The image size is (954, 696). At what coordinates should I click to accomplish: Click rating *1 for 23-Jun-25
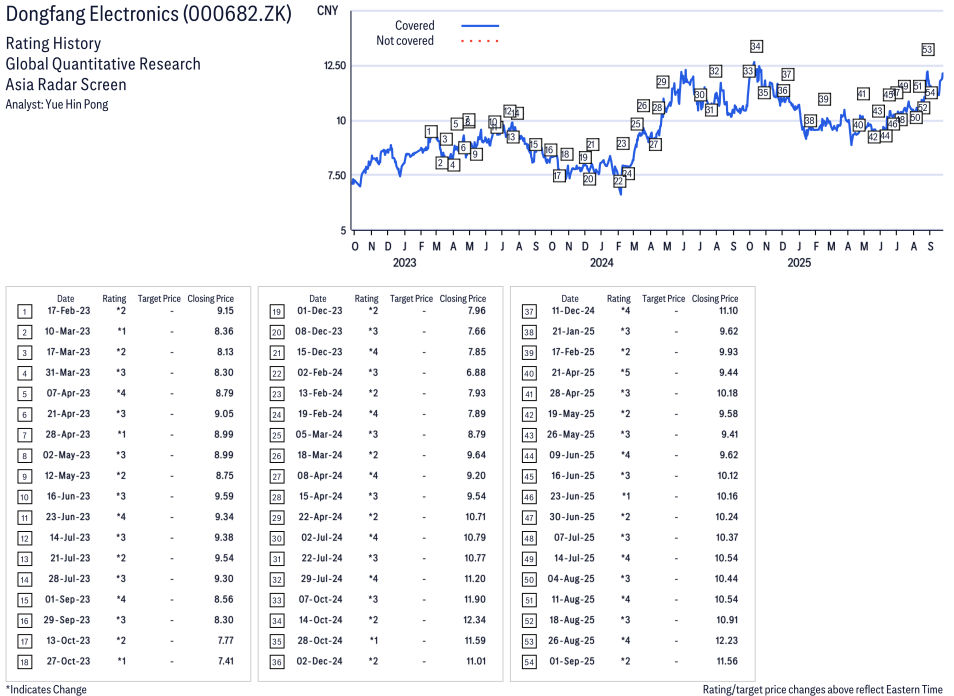625,496
